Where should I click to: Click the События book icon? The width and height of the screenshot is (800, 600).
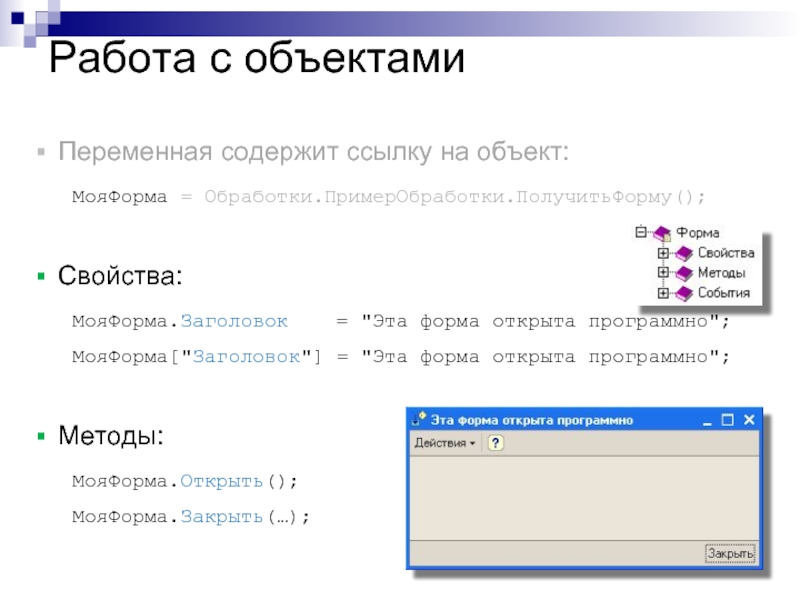click(683, 293)
